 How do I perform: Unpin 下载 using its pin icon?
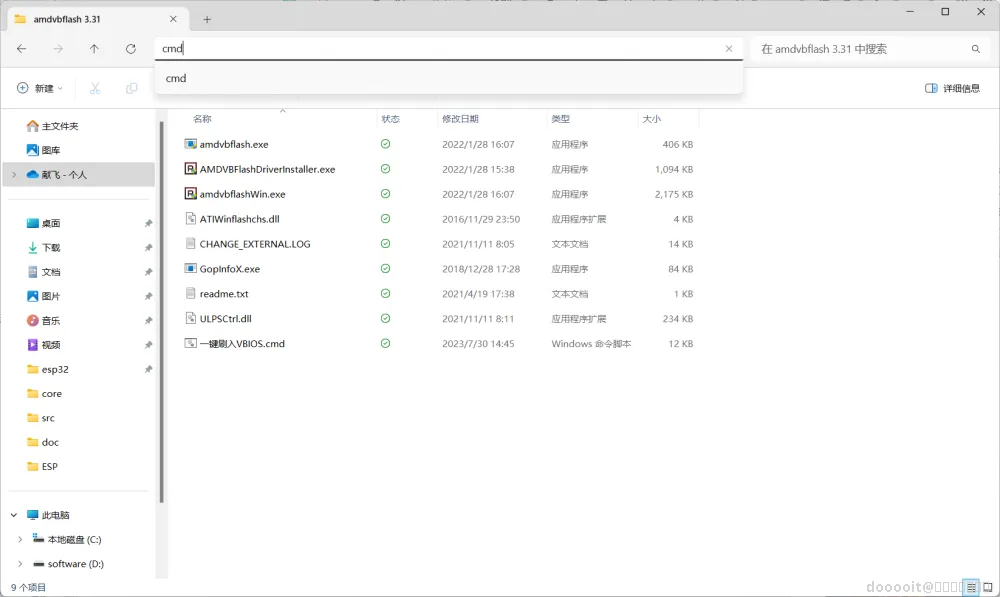point(148,247)
